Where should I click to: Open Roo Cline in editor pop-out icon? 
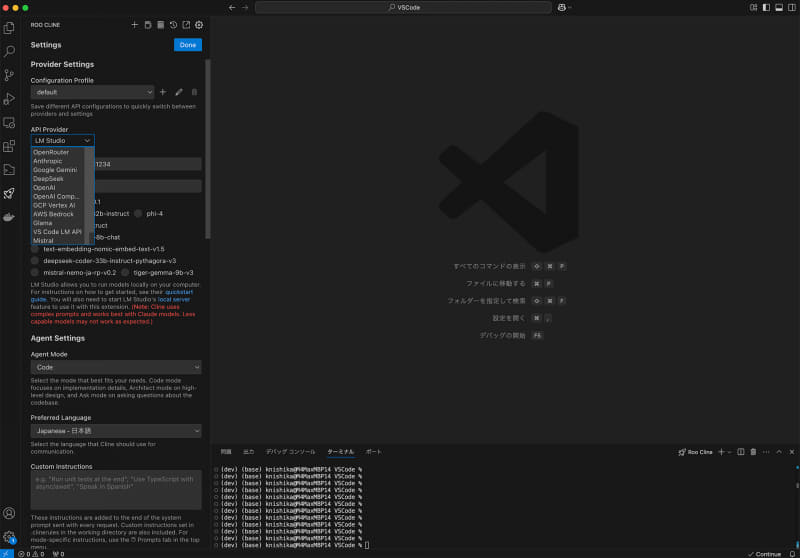click(186, 24)
